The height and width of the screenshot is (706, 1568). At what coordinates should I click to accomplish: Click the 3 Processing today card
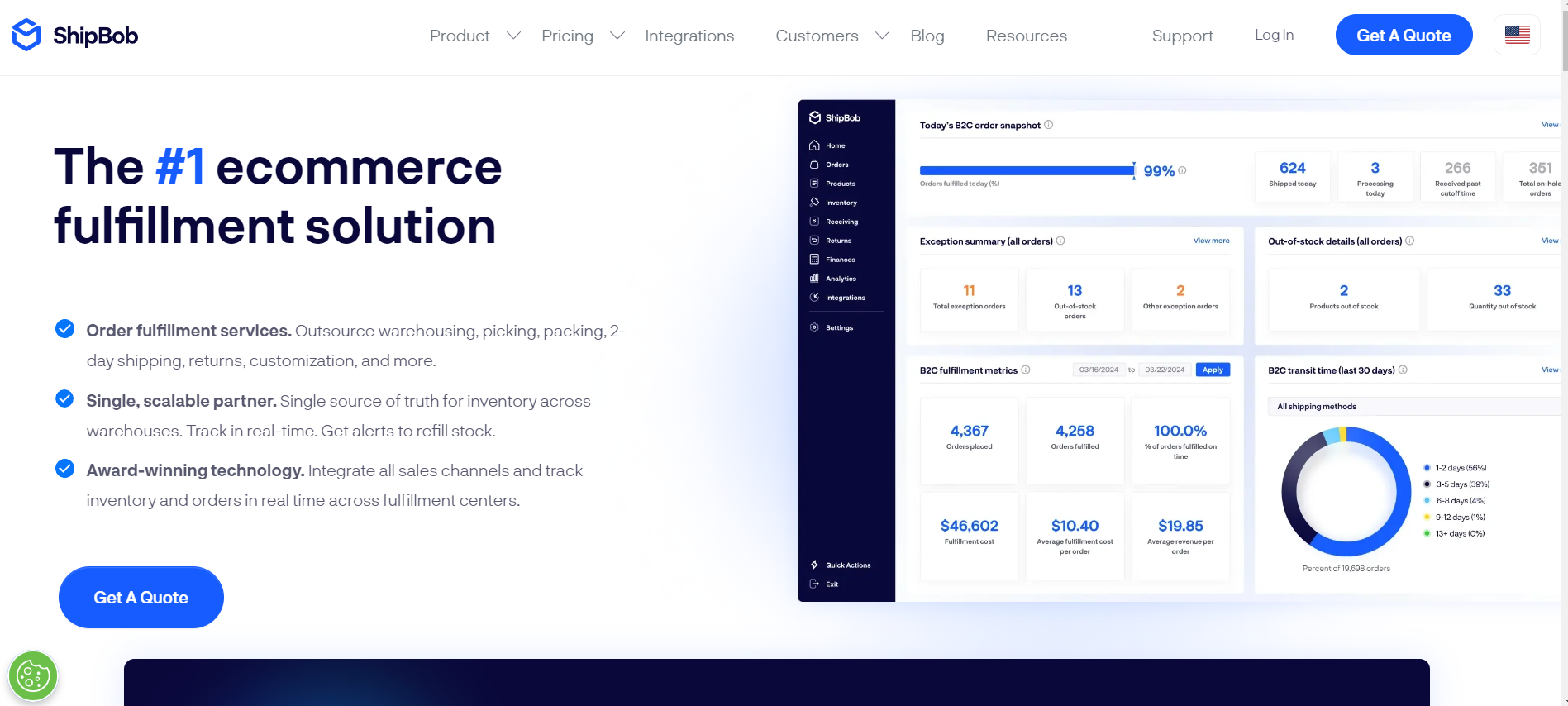tap(1375, 176)
